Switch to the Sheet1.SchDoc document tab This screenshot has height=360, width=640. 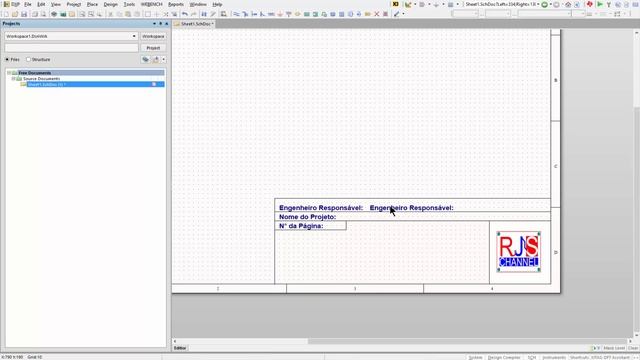pyautogui.click(x=194, y=24)
